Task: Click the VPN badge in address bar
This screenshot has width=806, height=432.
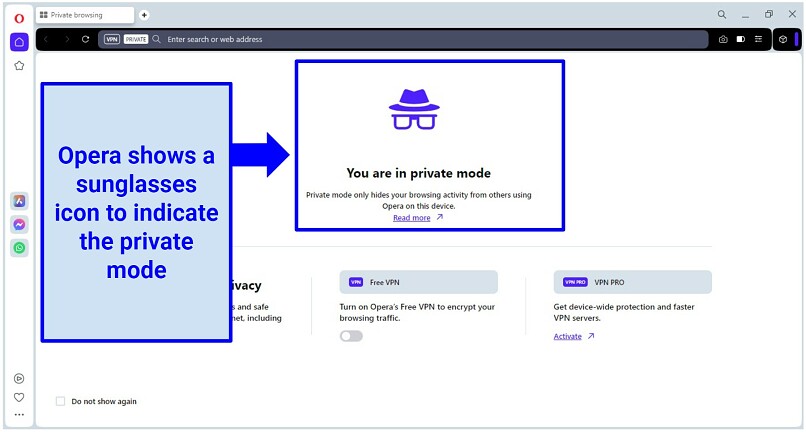Action: coord(112,39)
